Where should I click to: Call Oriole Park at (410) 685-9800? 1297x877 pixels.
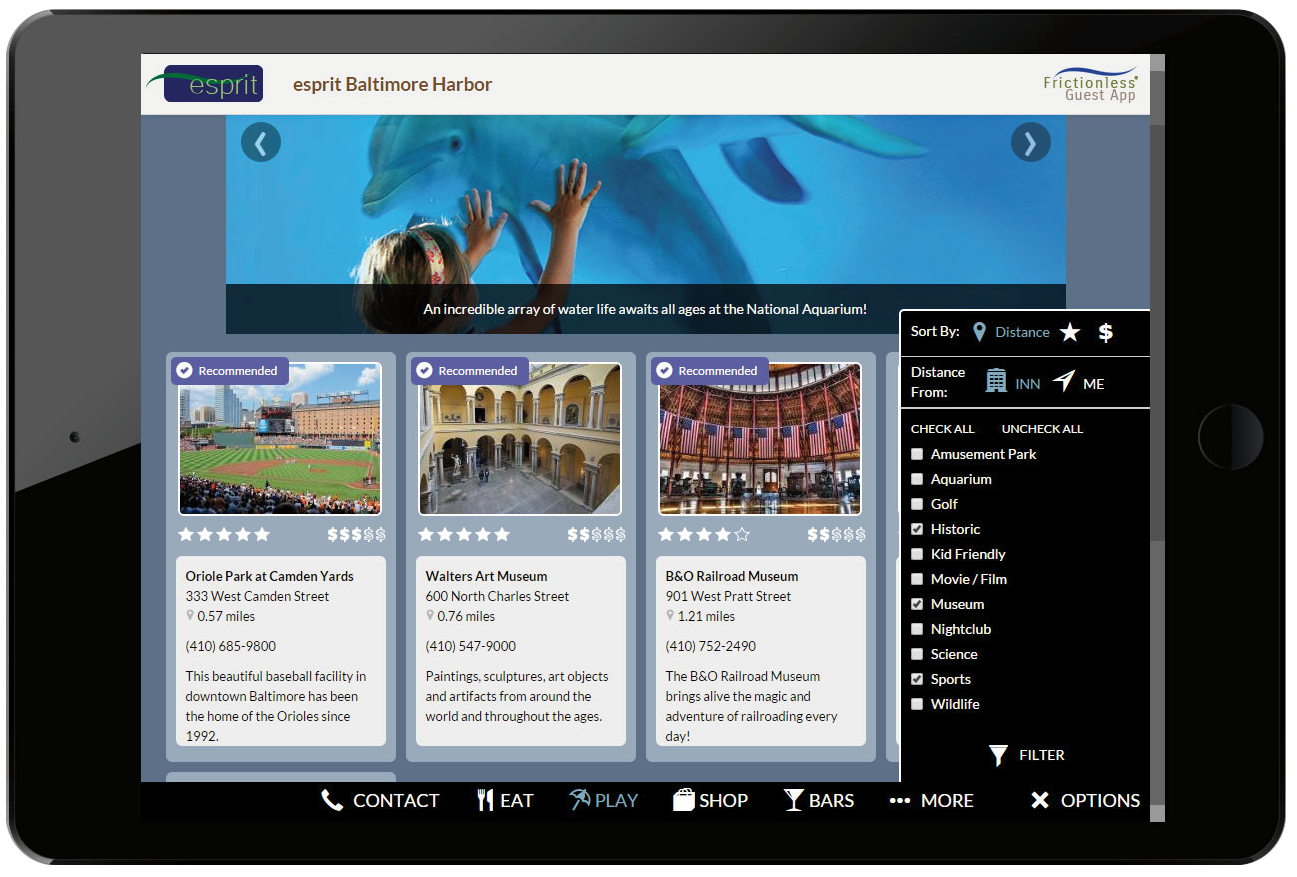231,646
